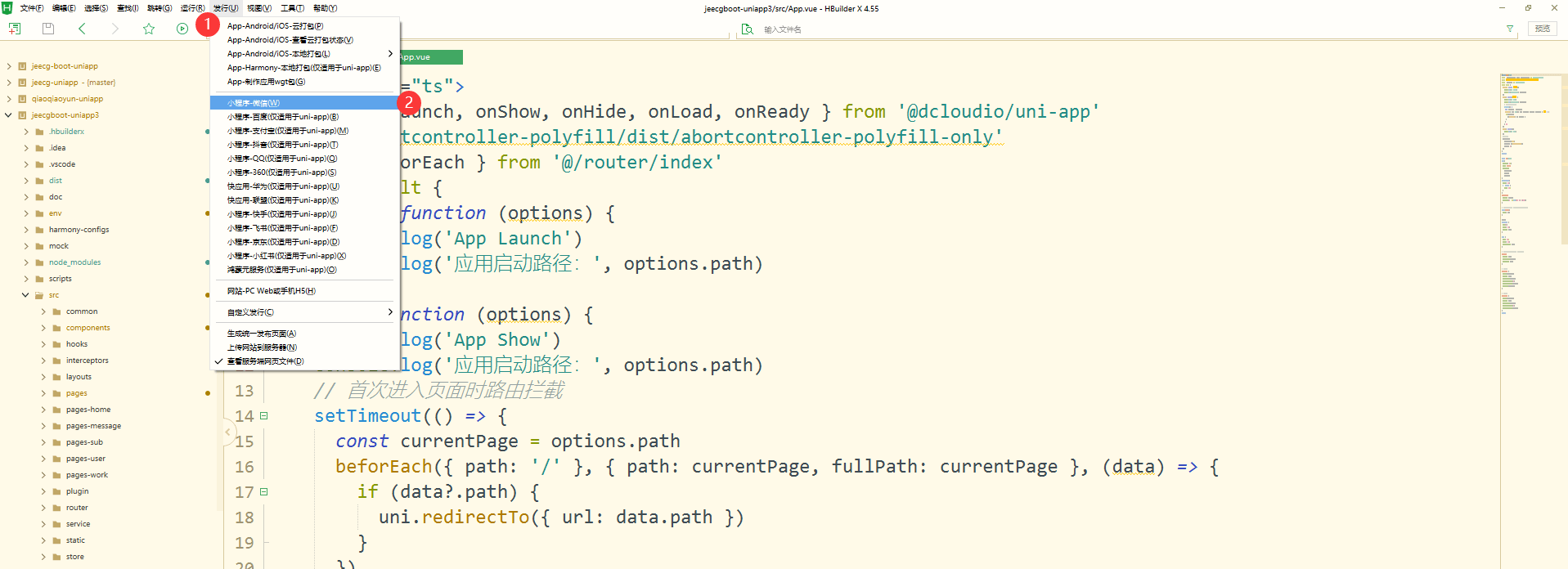This screenshot has width=1568, height=569.
Task: Expand the pages-home folder arrow
Action: pyautogui.click(x=43, y=410)
